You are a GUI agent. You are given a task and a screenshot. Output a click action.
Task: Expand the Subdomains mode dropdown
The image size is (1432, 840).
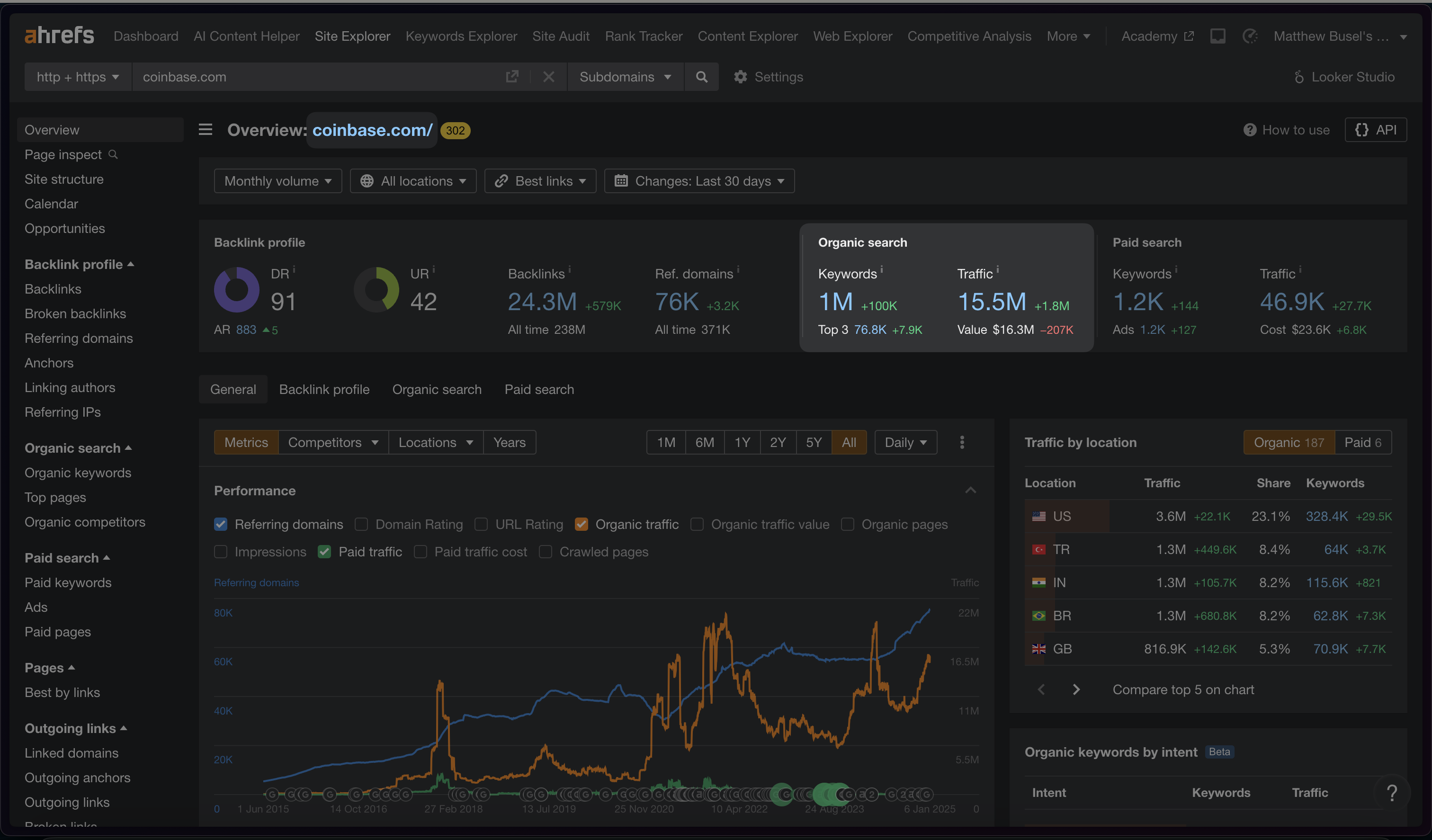pos(625,77)
